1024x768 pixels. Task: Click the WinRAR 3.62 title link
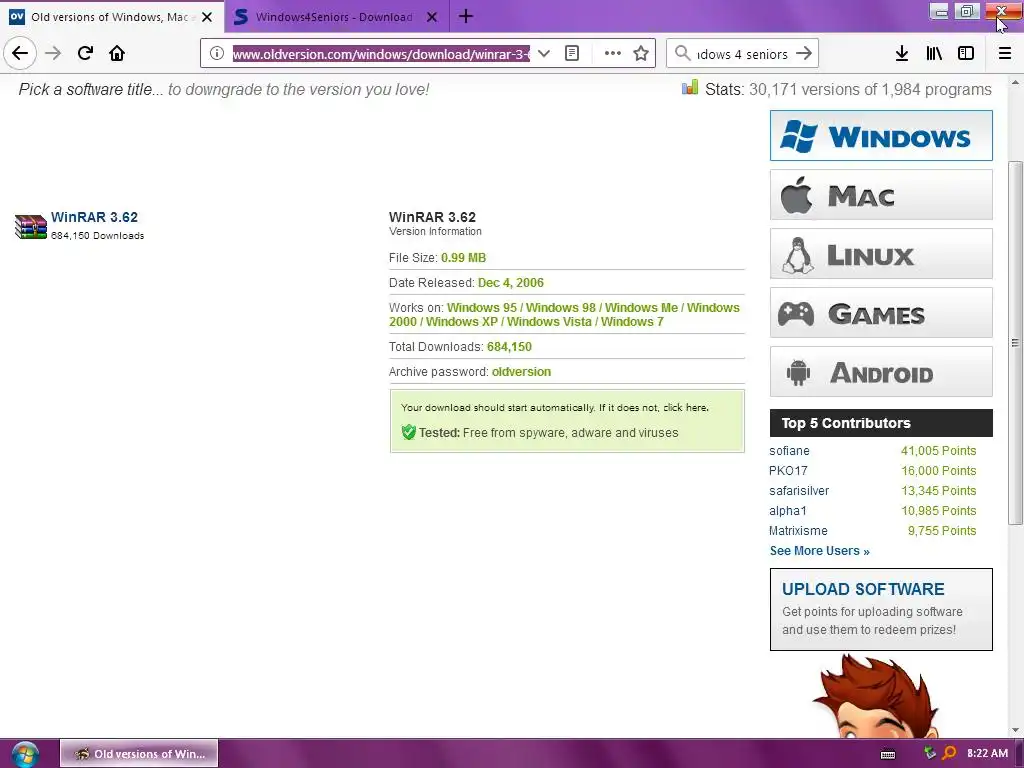click(94, 217)
